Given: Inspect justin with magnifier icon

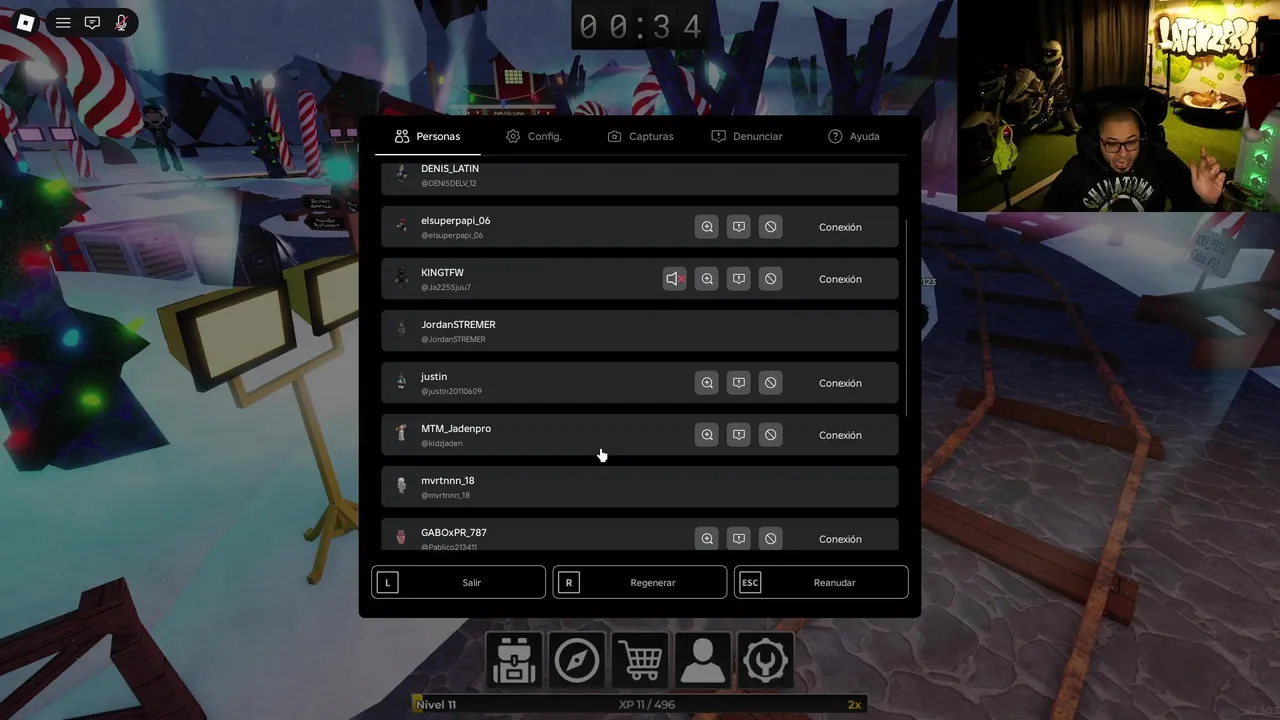Looking at the screenshot, I should point(707,383).
